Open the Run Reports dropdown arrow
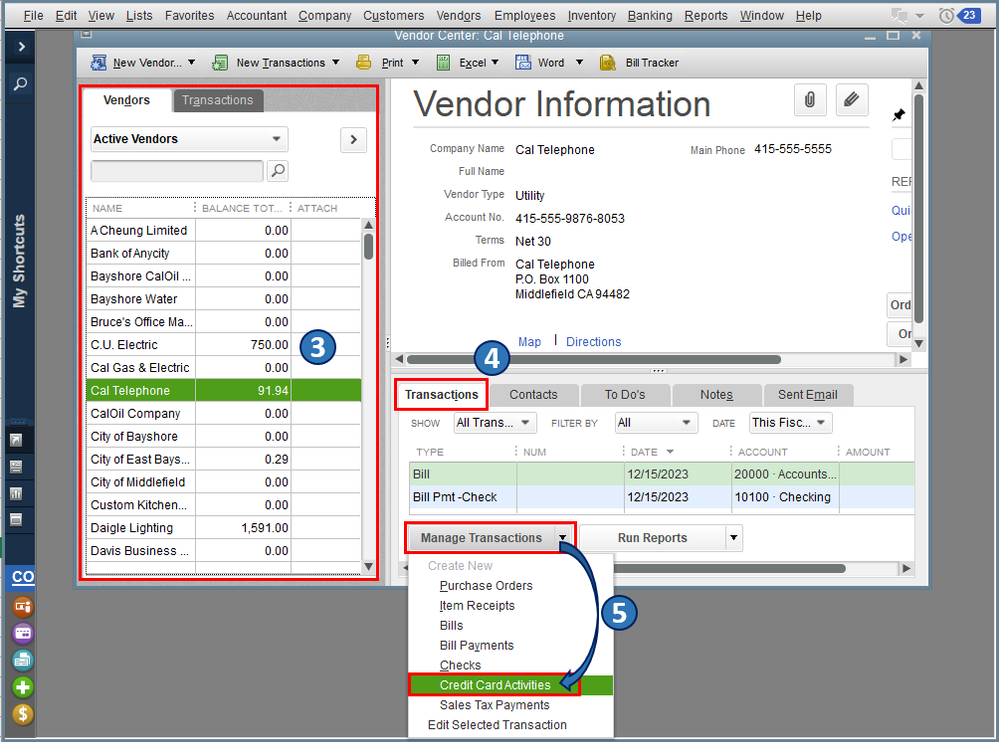Screen dimensions: 999x742 point(733,538)
